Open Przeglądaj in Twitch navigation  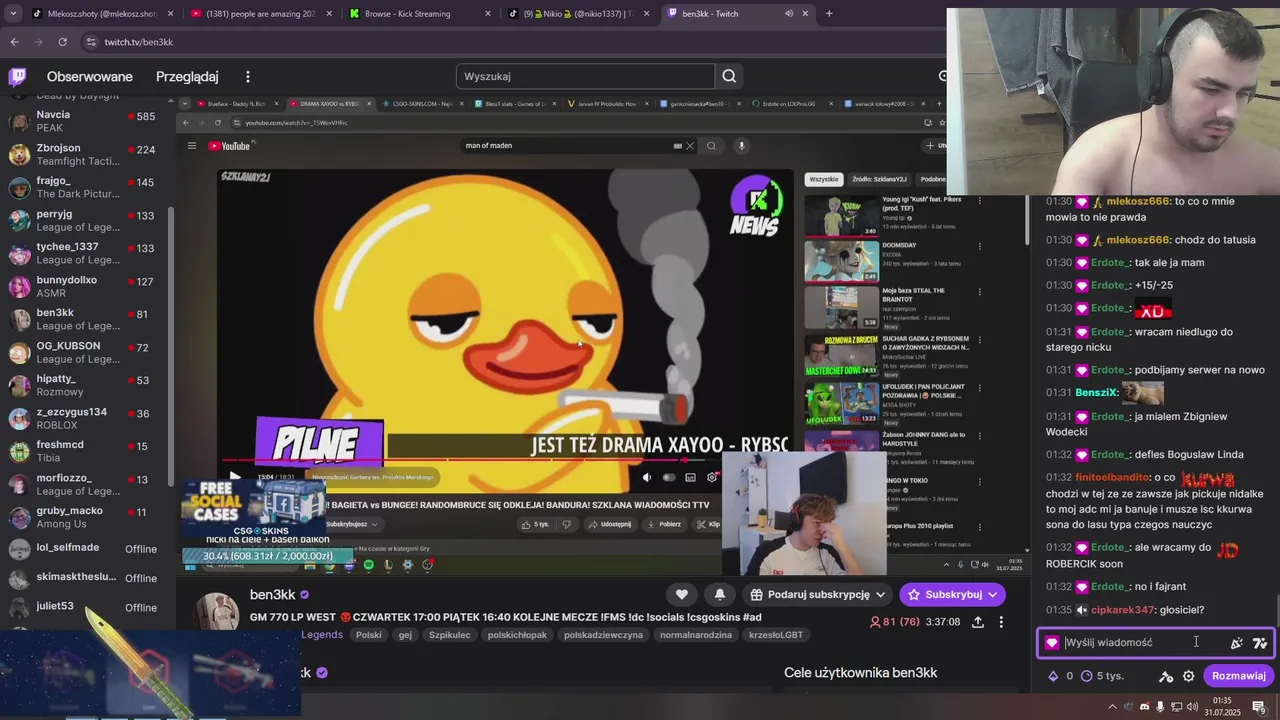point(187,77)
